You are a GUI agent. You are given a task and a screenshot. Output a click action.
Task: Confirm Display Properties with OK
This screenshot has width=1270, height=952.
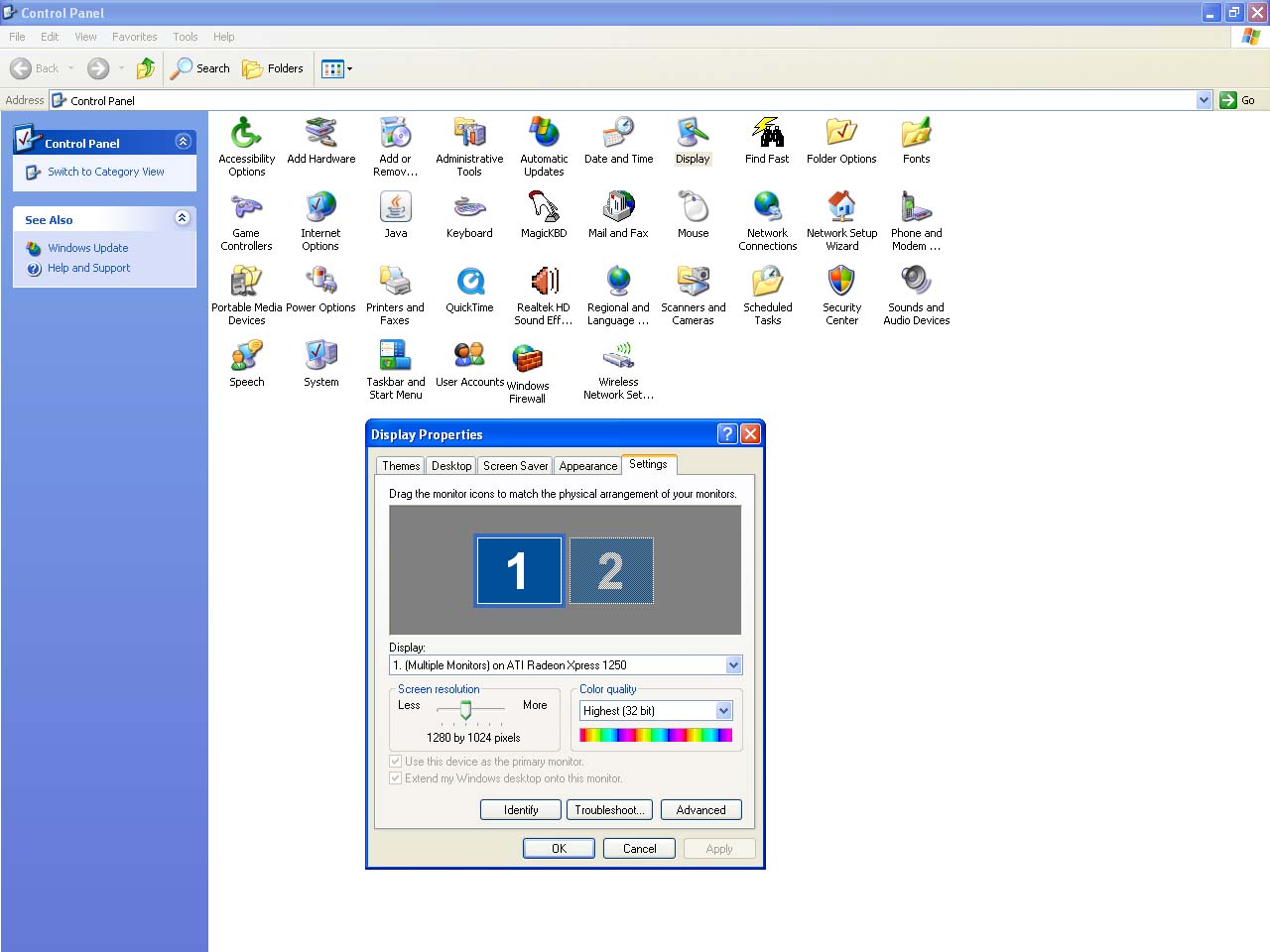559,849
